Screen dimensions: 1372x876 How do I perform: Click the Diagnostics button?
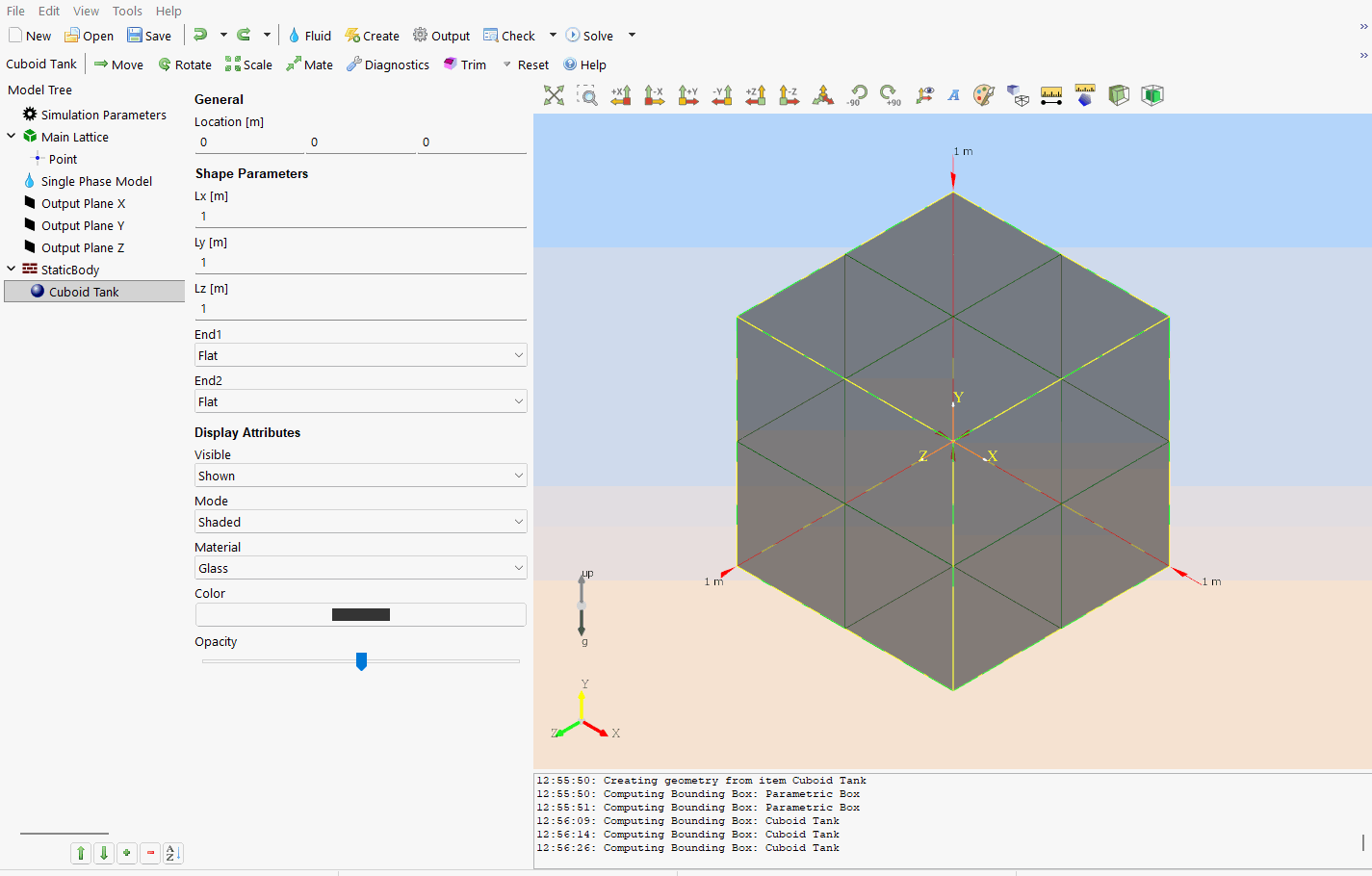click(388, 64)
